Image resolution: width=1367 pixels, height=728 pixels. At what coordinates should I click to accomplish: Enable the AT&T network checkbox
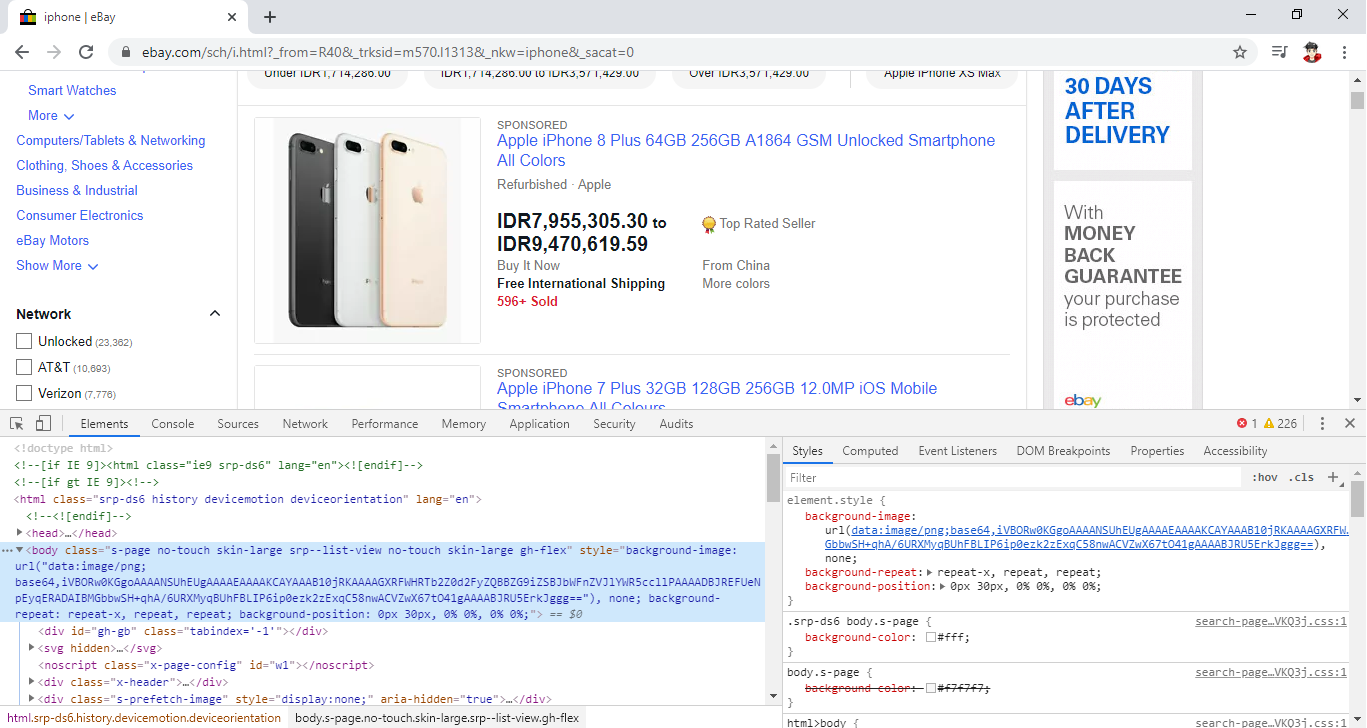click(24, 367)
